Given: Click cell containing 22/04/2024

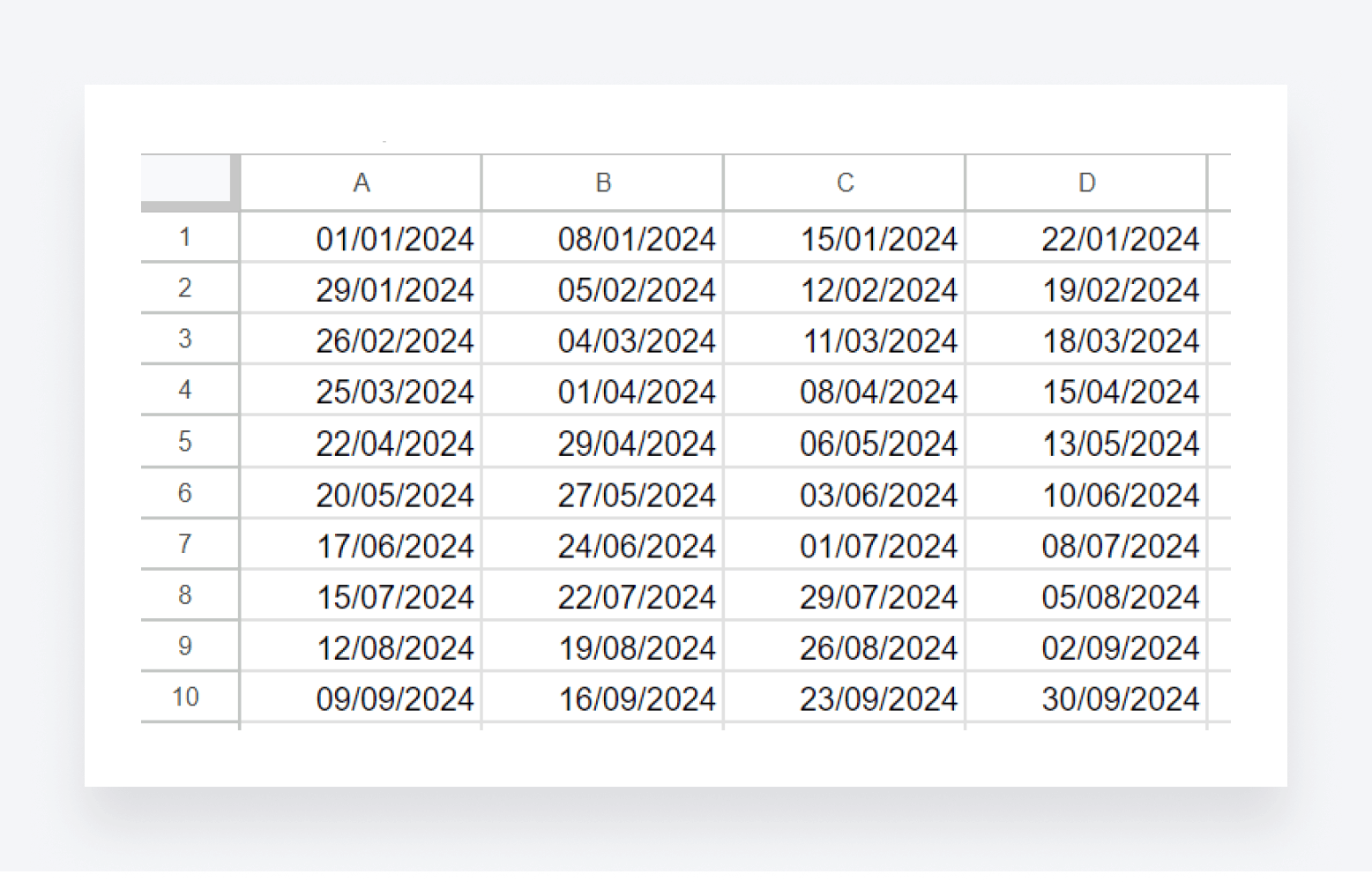Looking at the screenshot, I should (x=361, y=441).
